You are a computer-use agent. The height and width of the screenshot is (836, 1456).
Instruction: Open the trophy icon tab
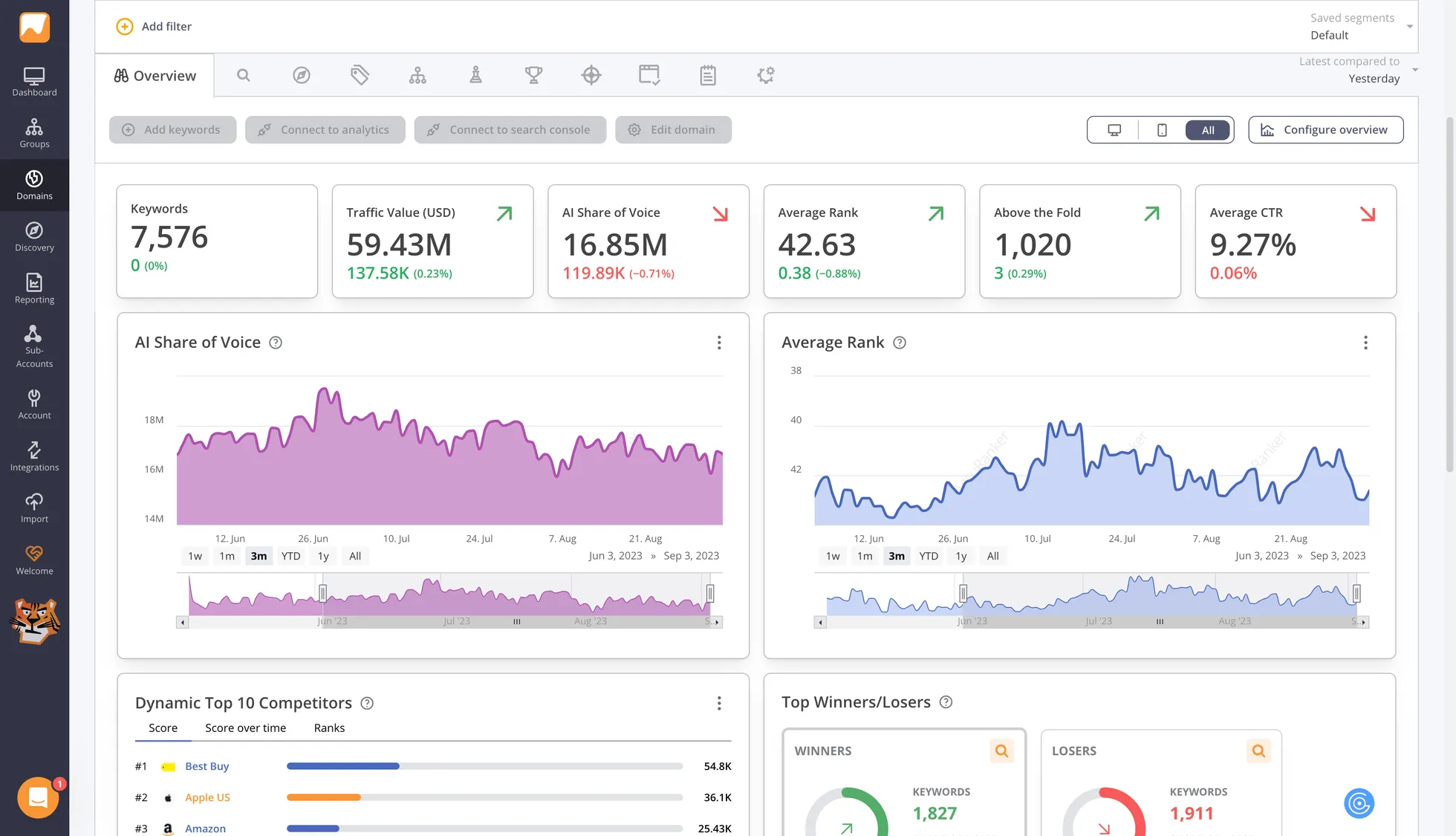(533, 75)
